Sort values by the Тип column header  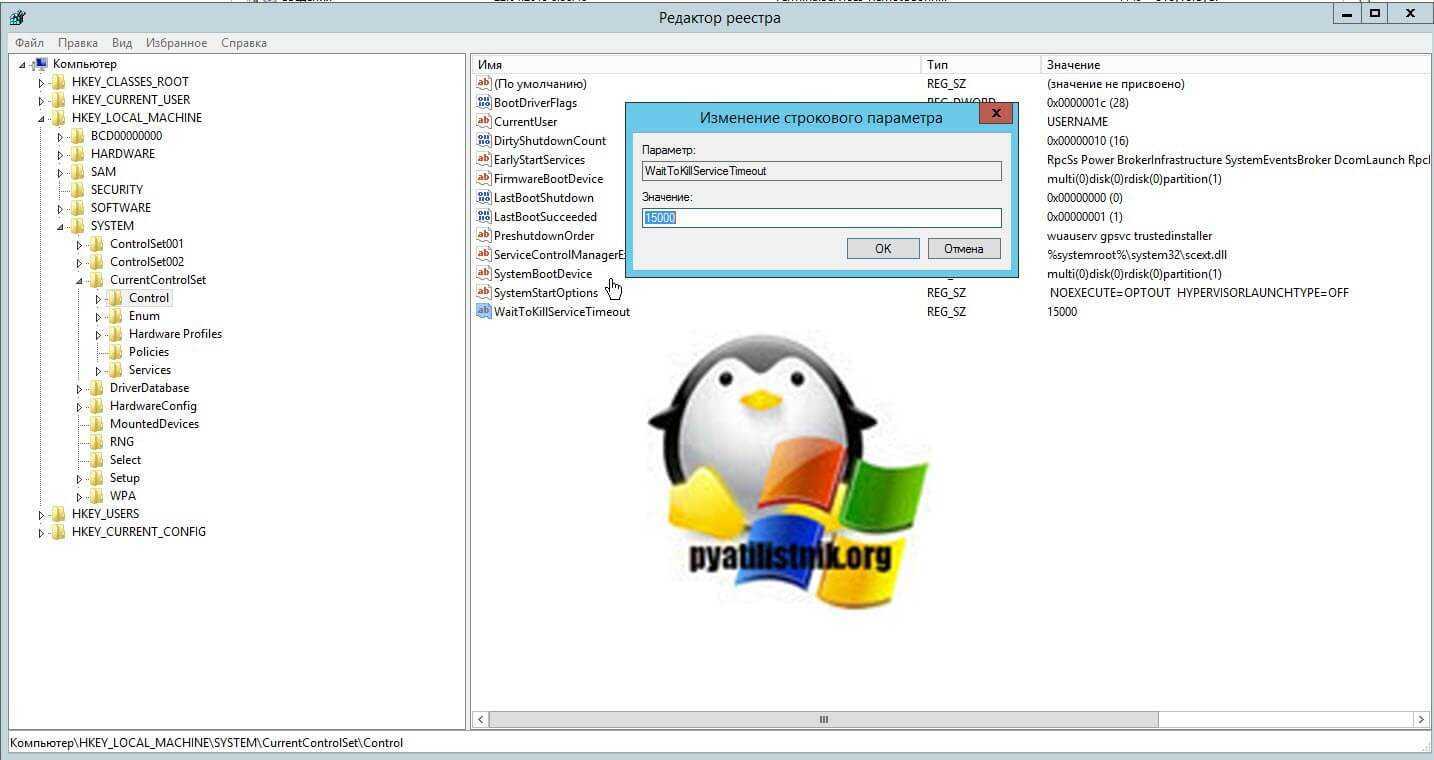[x=980, y=65]
